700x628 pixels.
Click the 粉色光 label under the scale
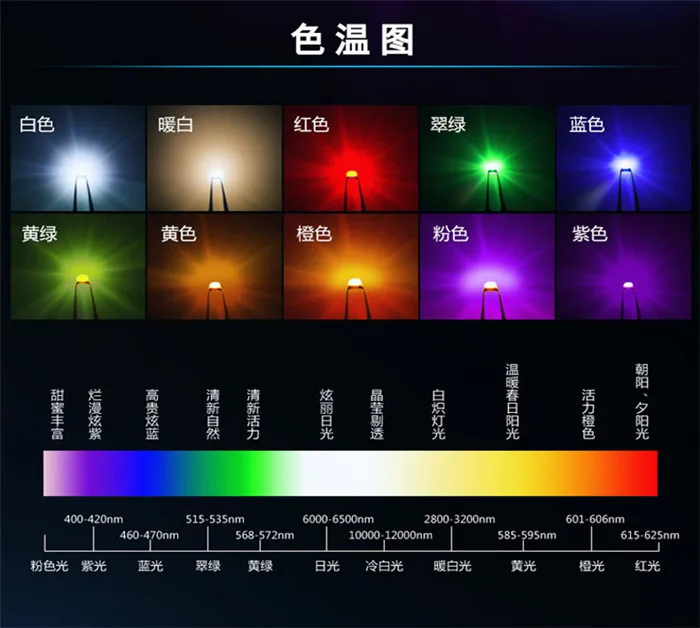tap(49, 566)
